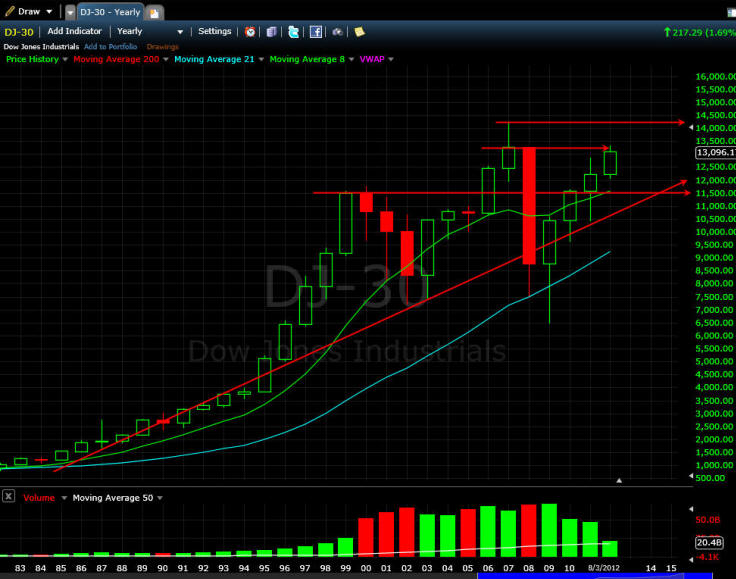736x579 pixels.
Task: Expand the Moving Average 8 dropdown arrow
Action: click(351, 59)
